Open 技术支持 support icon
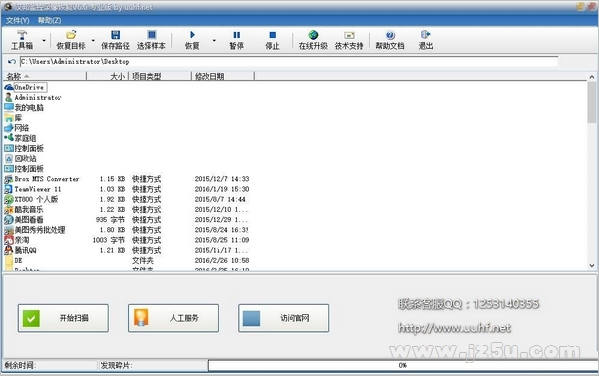This screenshot has width=599, height=376. coord(349,35)
